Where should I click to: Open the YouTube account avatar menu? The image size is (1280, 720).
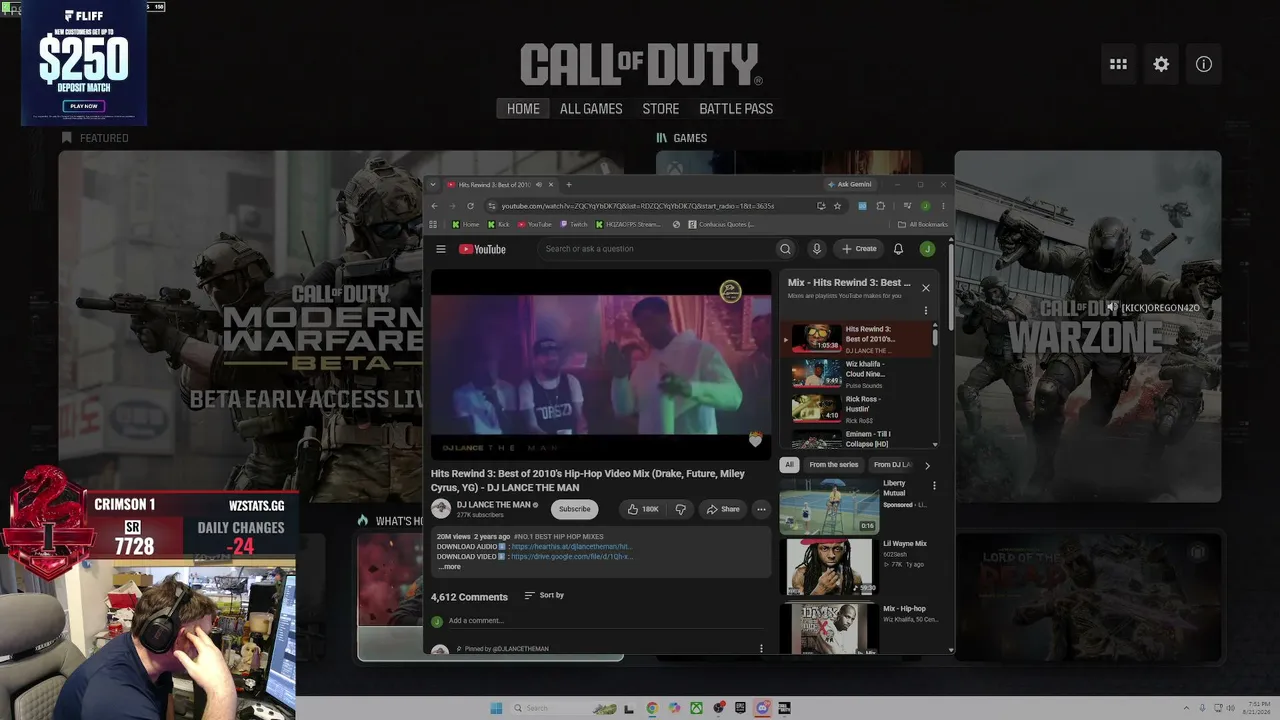click(x=927, y=249)
